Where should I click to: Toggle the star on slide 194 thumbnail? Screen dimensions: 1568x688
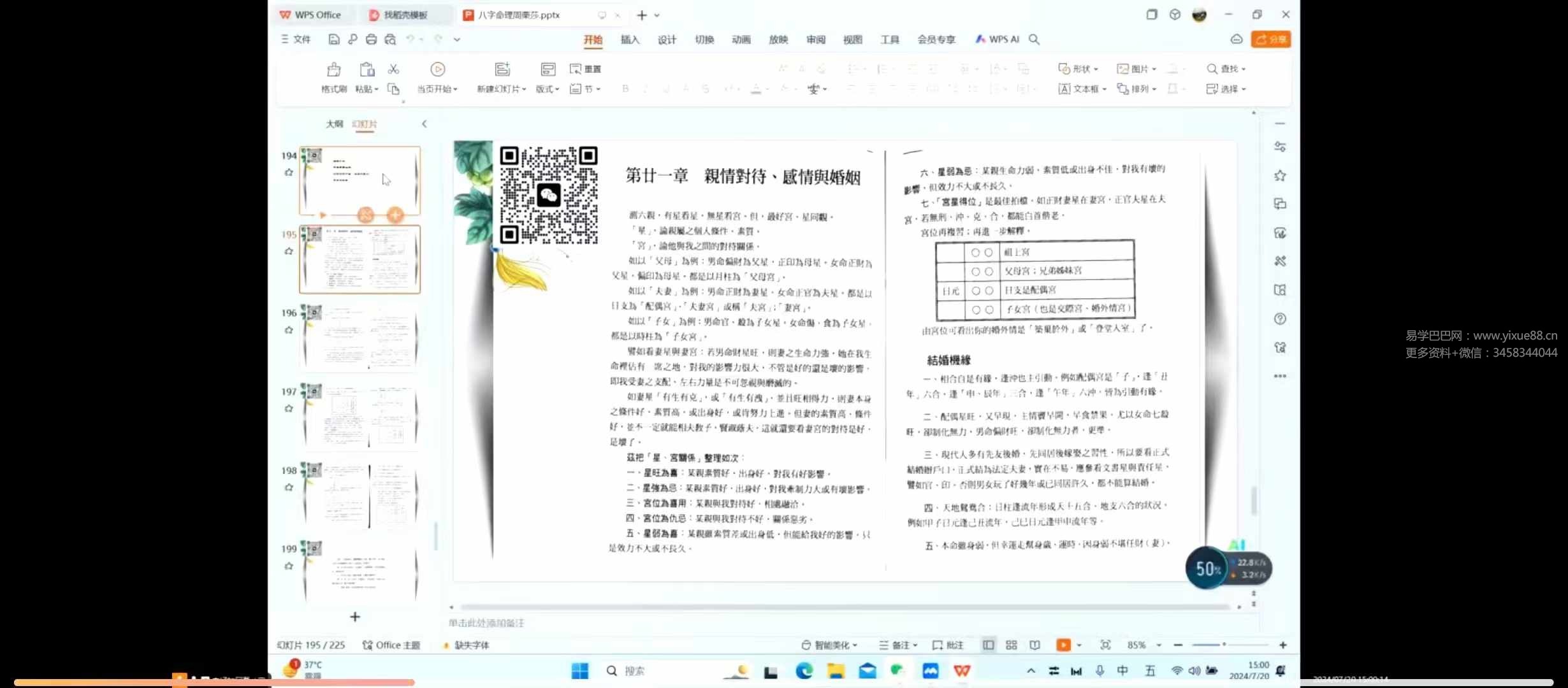(x=288, y=172)
